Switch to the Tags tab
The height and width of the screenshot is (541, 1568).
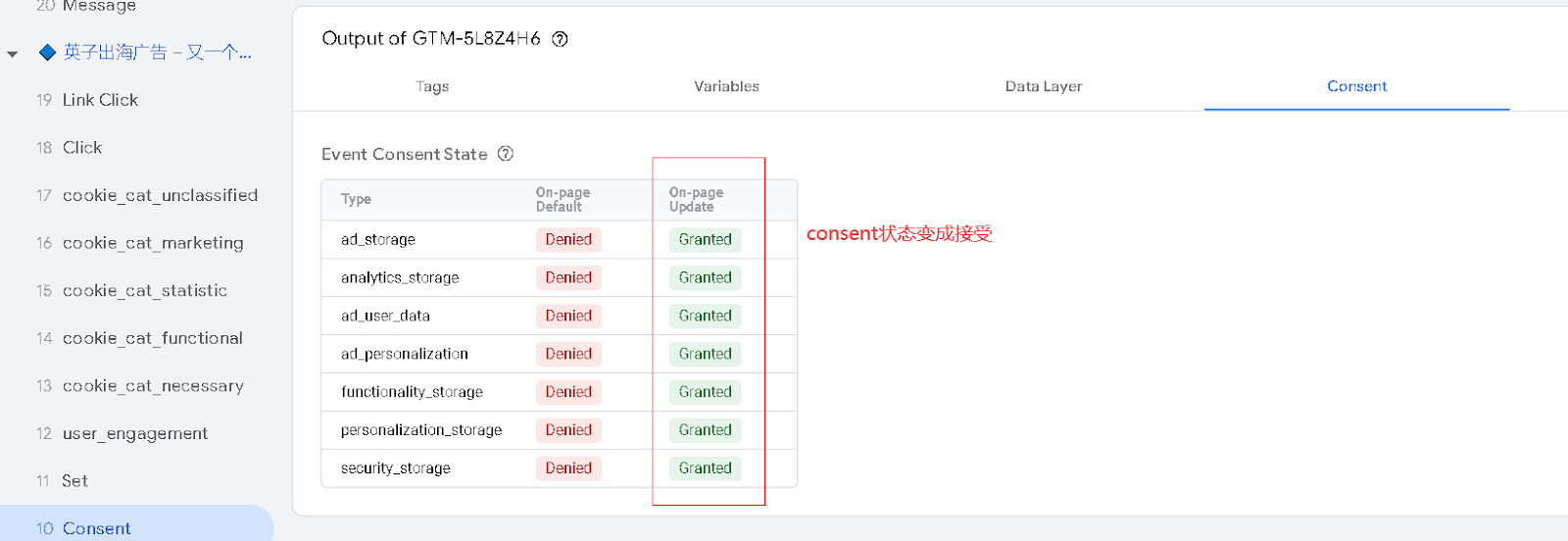pyautogui.click(x=431, y=86)
